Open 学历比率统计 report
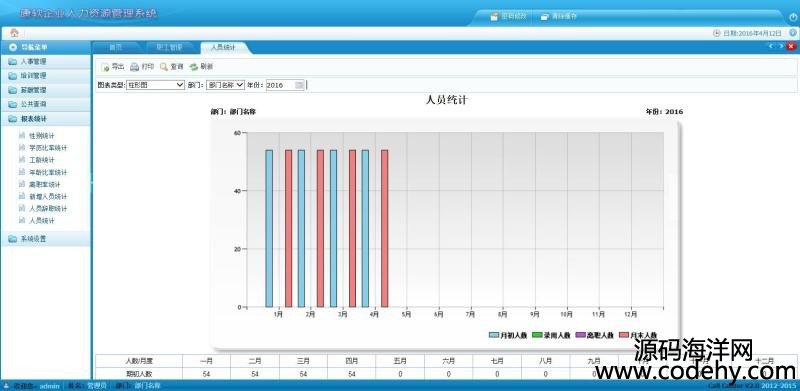800x391 pixels. [48, 148]
